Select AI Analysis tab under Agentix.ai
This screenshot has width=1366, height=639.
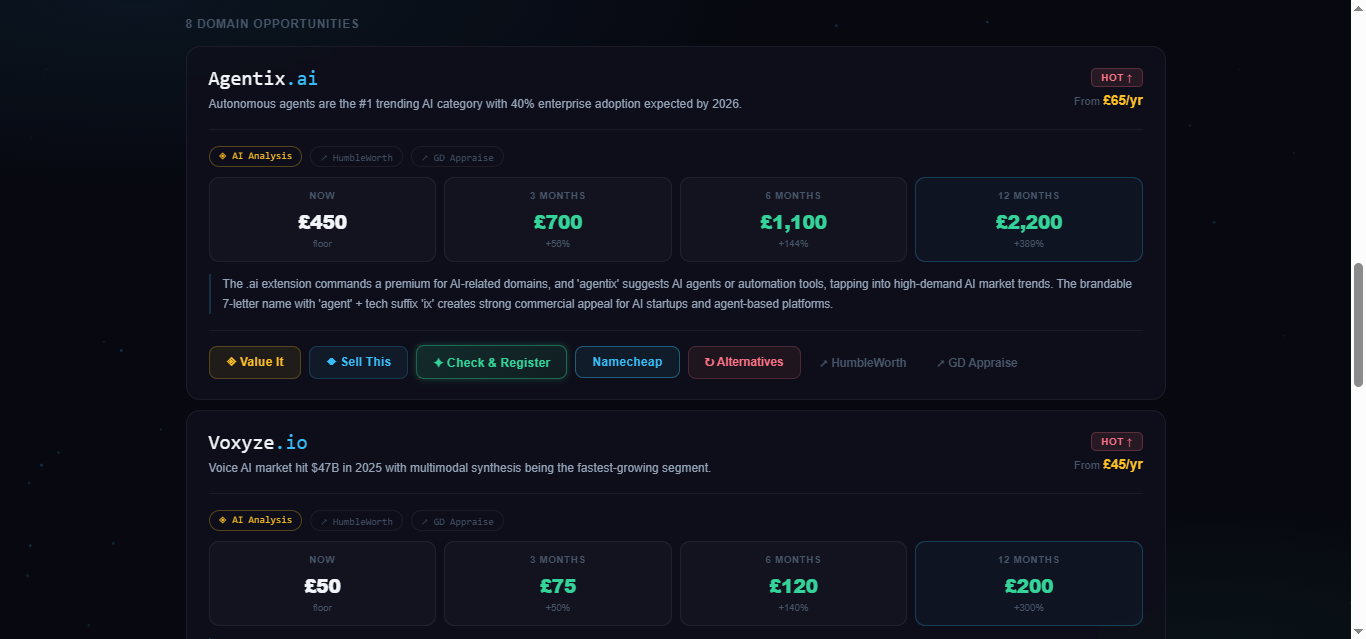point(255,157)
